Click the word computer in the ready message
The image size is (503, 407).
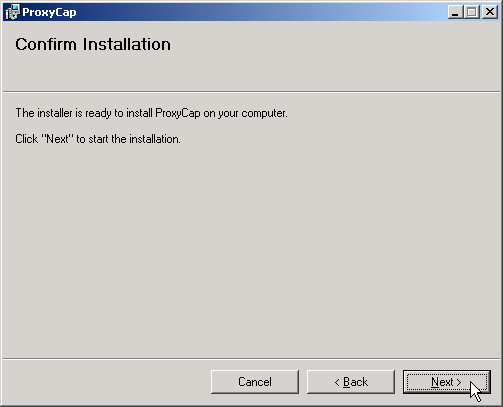(264, 113)
